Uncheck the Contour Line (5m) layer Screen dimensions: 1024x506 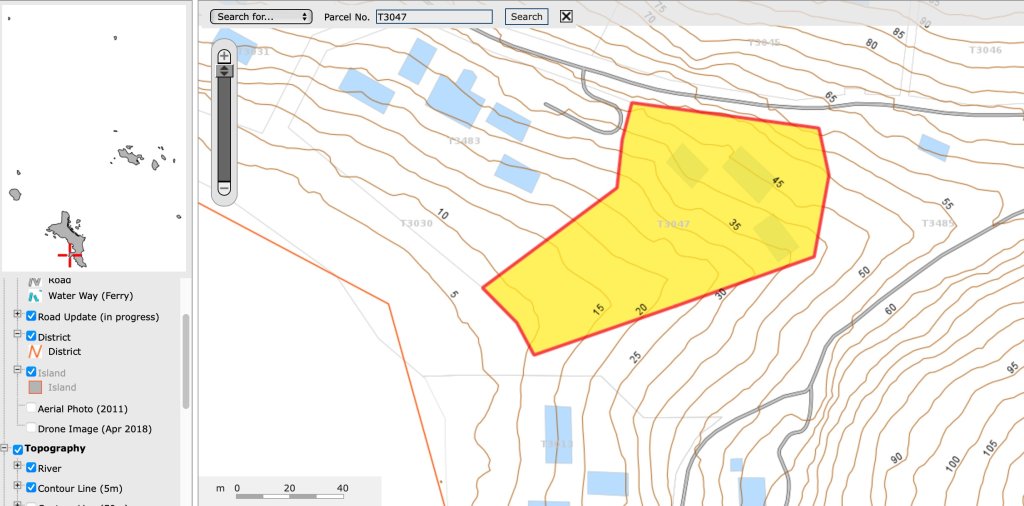(x=31, y=488)
